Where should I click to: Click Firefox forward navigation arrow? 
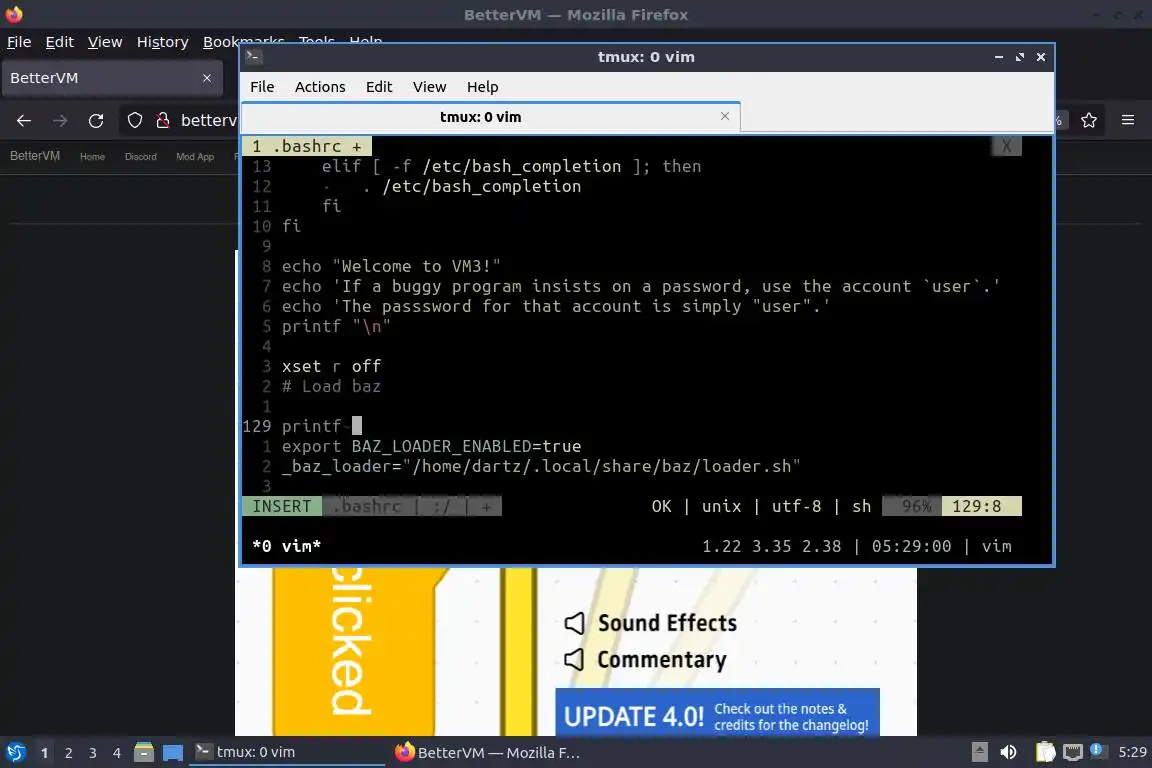pyautogui.click(x=60, y=121)
